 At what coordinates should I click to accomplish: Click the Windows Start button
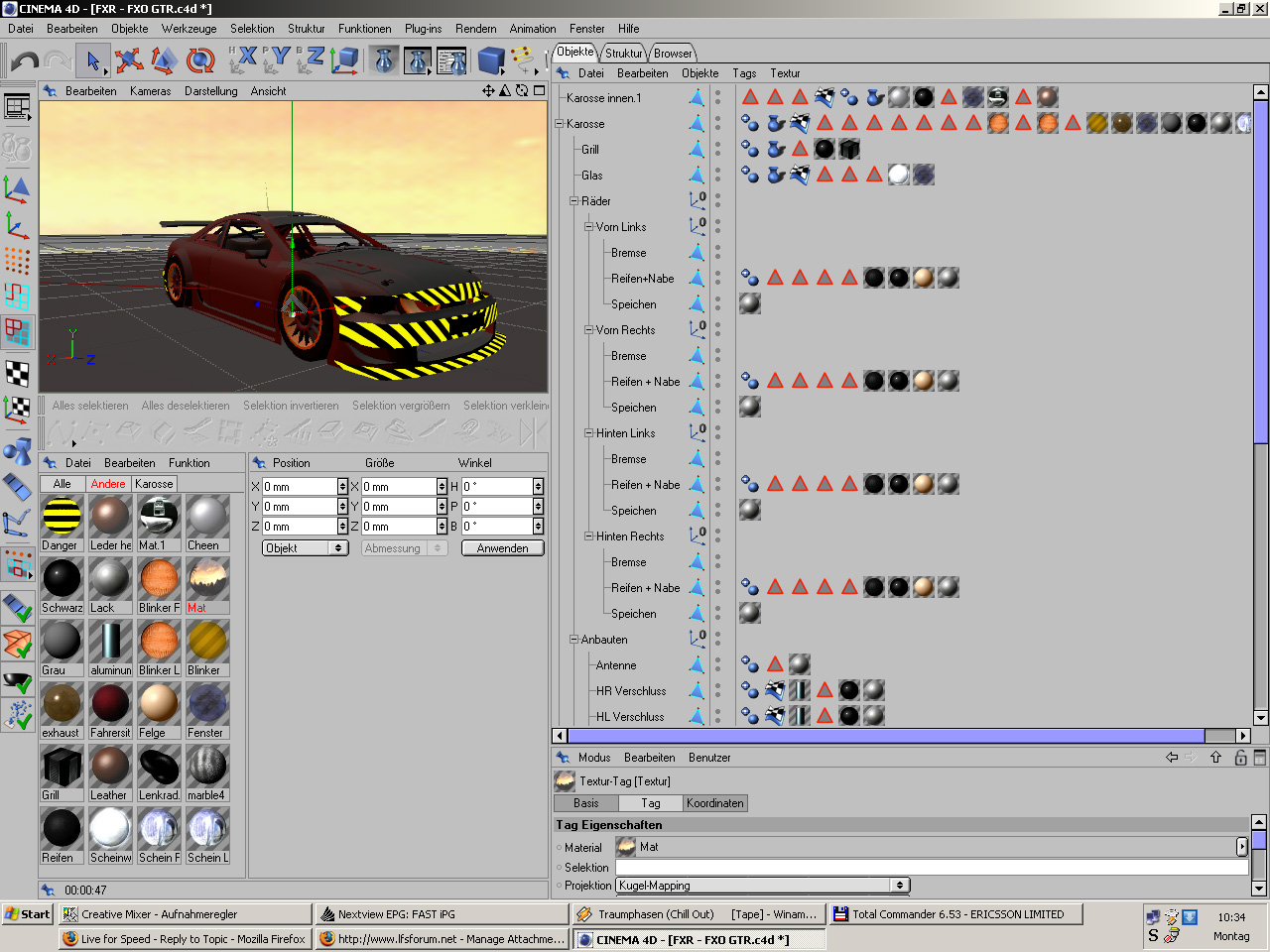point(27,914)
